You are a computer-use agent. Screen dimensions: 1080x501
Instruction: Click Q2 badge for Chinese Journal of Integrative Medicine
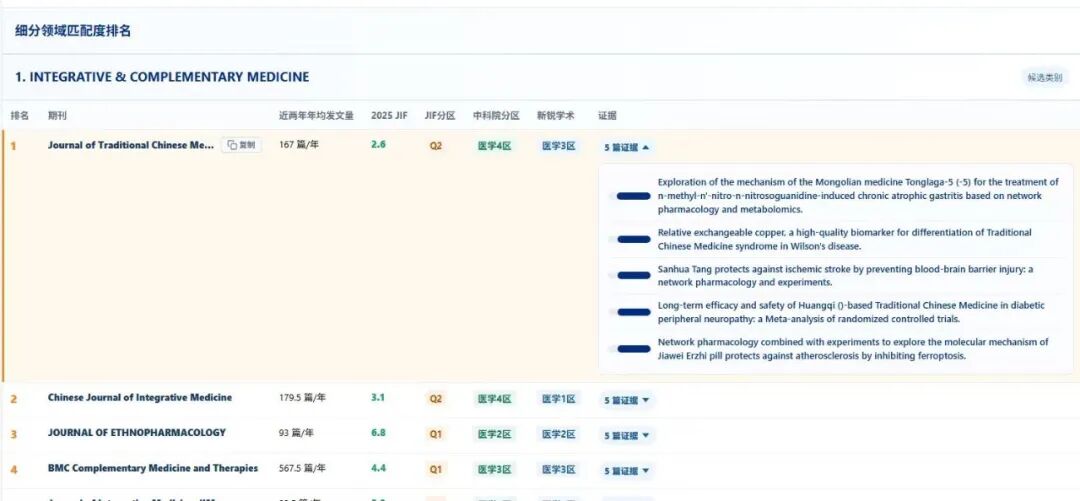point(435,399)
